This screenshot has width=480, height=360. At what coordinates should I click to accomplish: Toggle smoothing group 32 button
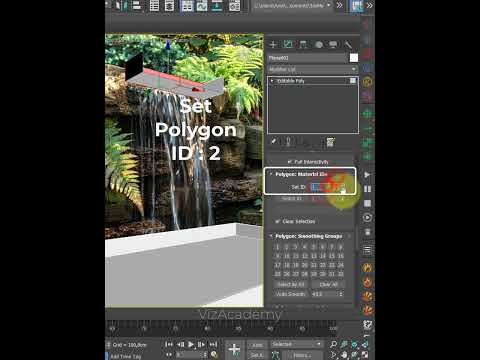tap(340, 274)
